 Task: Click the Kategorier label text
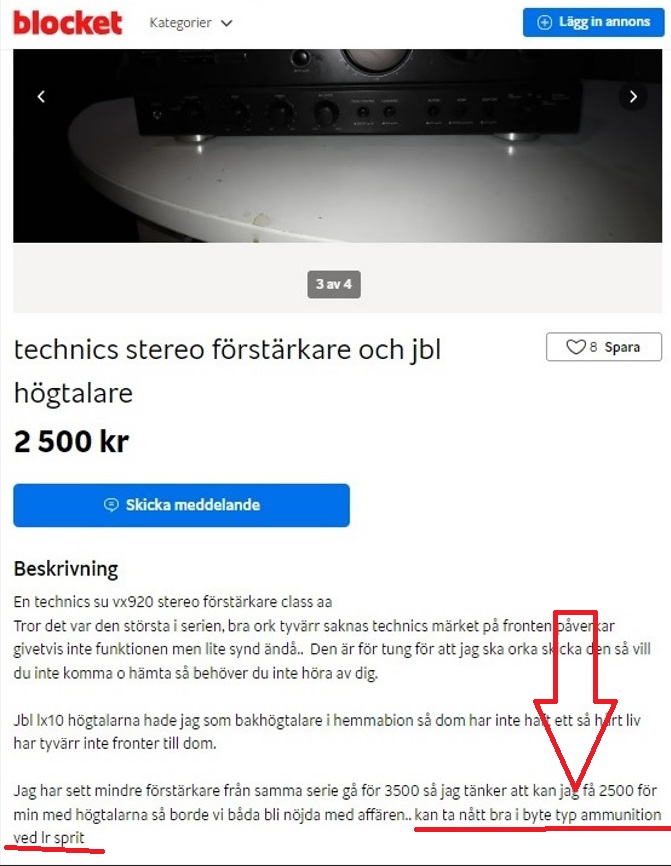point(181,23)
